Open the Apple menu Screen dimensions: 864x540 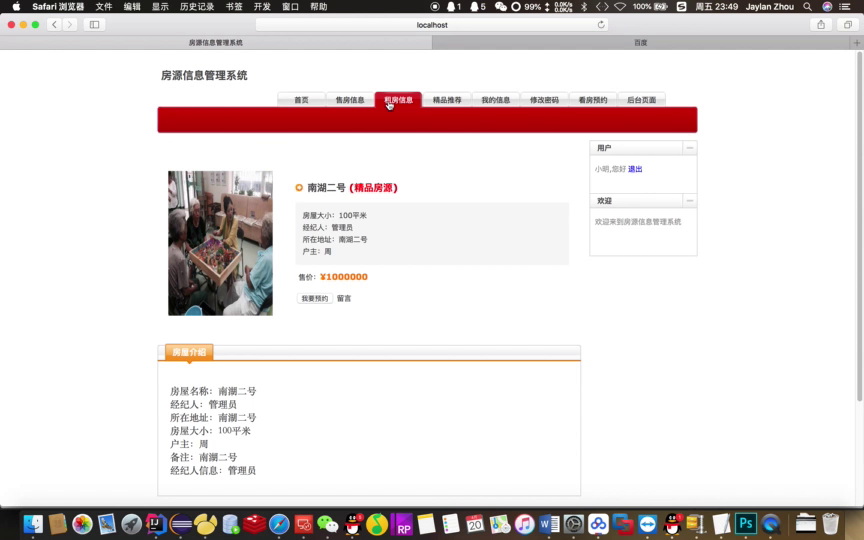(x=16, y=7)
